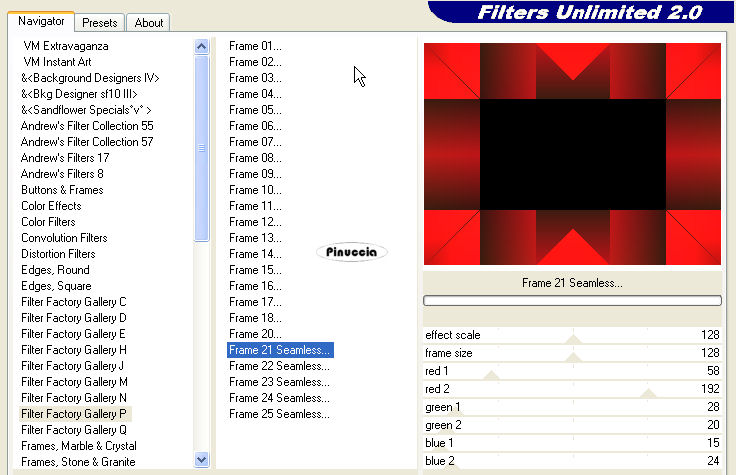This screenshot has width=736, height=475.
Task: Choose the Frame 21 Seamless... filter
Action: coord(280,350)
